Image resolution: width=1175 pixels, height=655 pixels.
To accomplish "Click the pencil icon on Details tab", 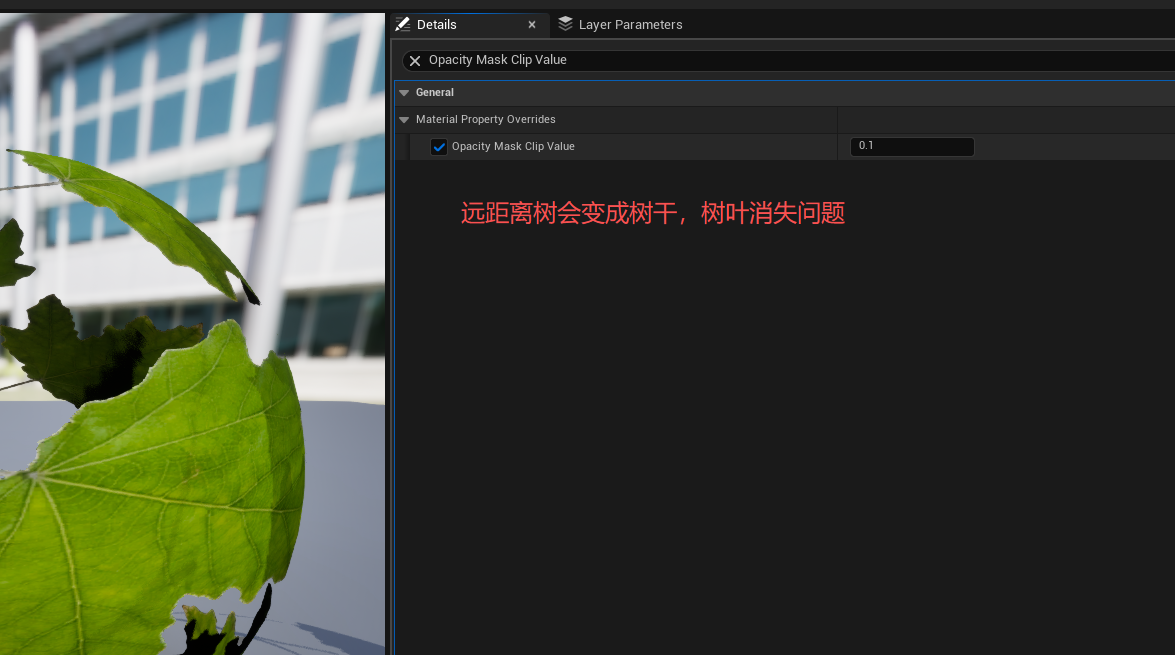I will click(x=403, y=24).
